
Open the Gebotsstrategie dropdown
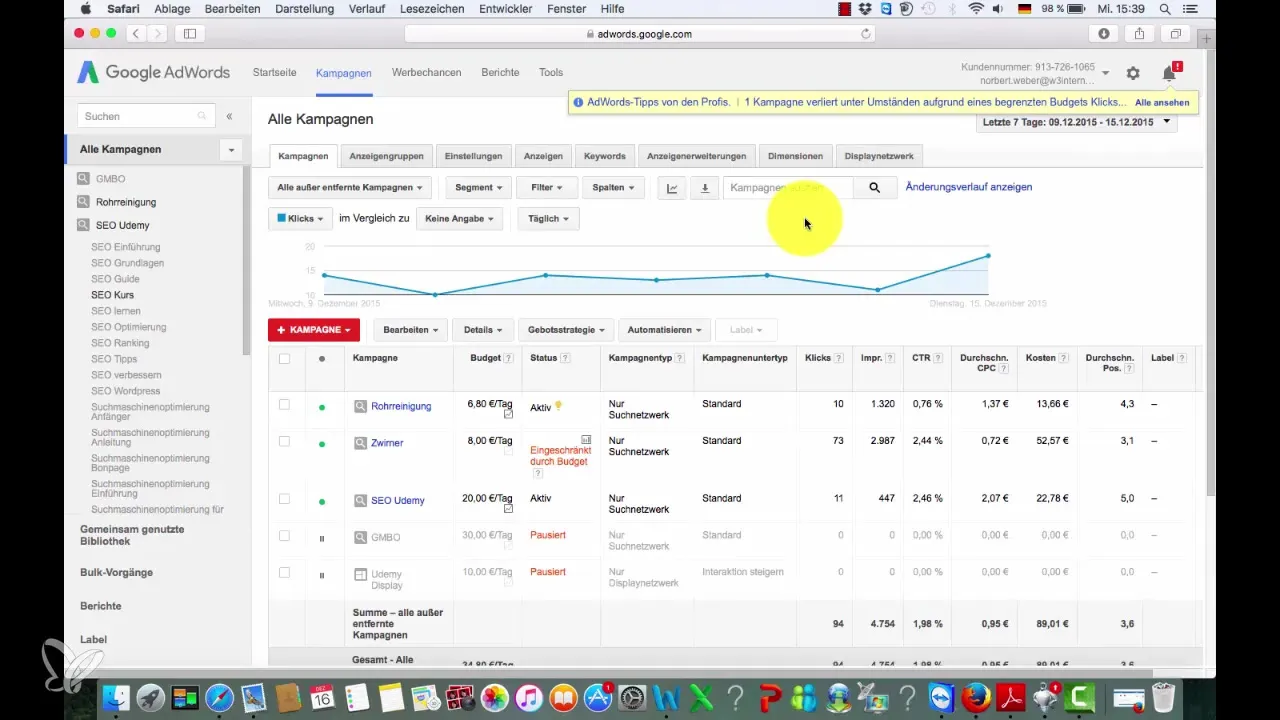tap(565, 329)
